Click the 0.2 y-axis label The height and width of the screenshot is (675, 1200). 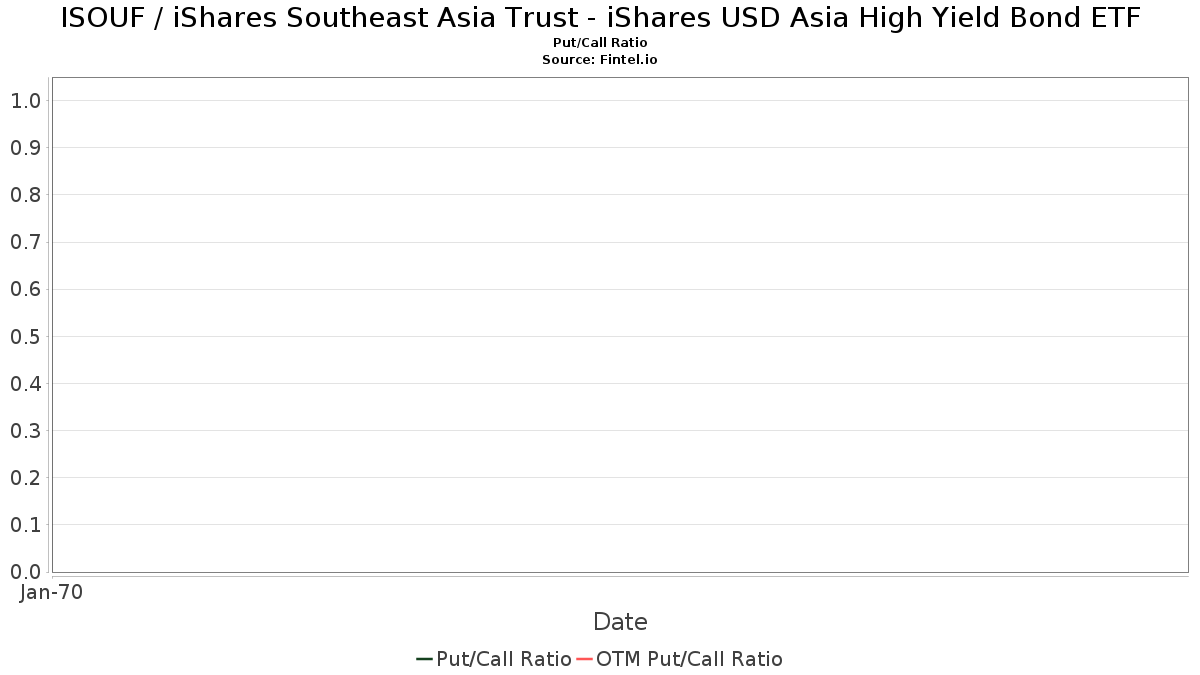coord(25,478)
